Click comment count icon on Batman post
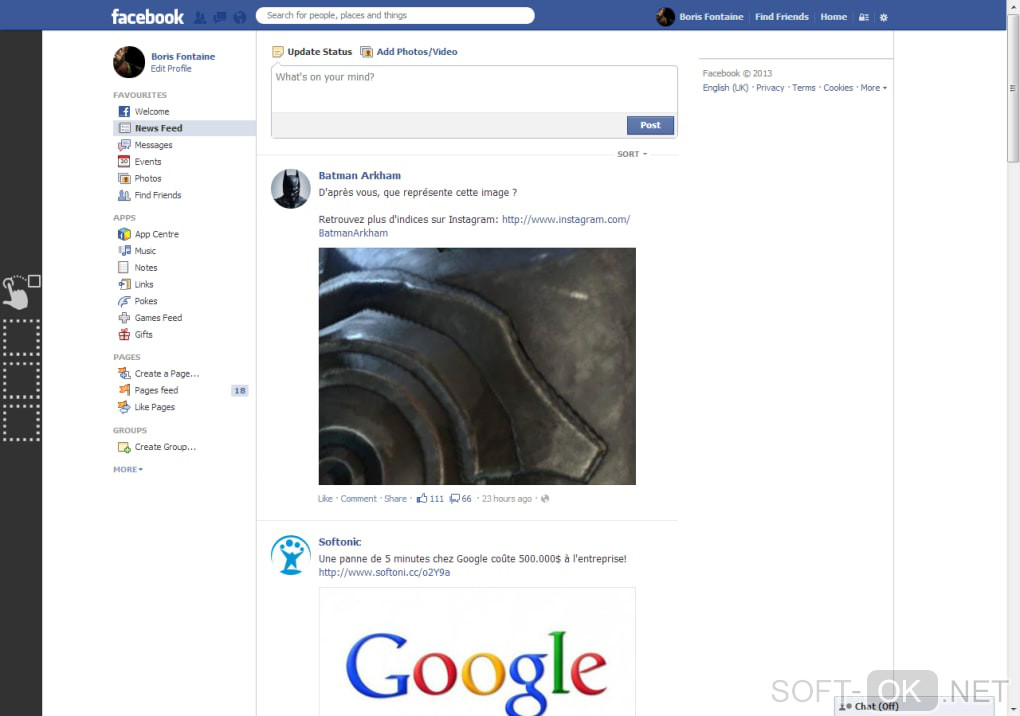 (x=455, y=499)
